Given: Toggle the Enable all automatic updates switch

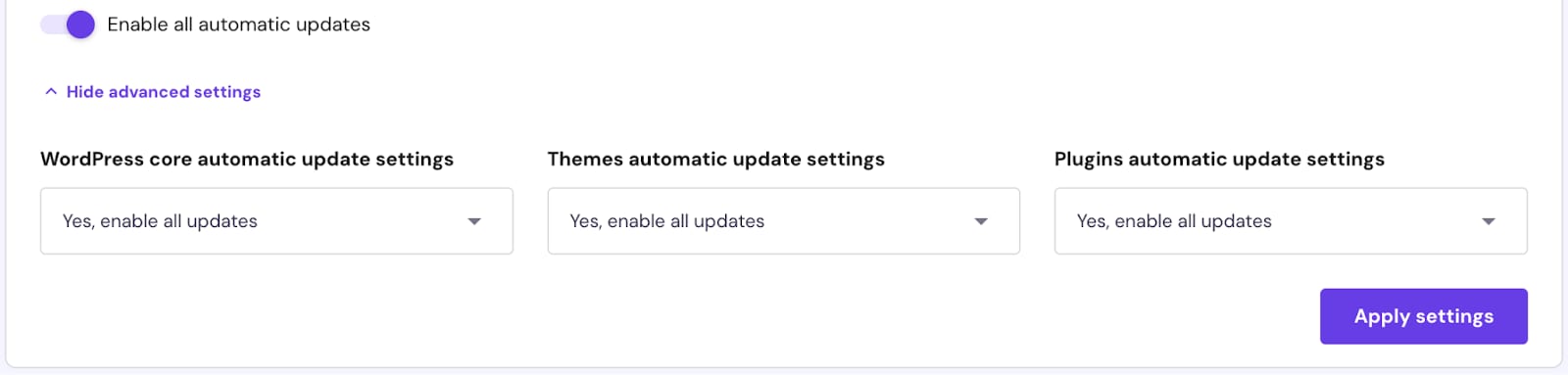Looking at the screenshot, I should click(68, 24).
